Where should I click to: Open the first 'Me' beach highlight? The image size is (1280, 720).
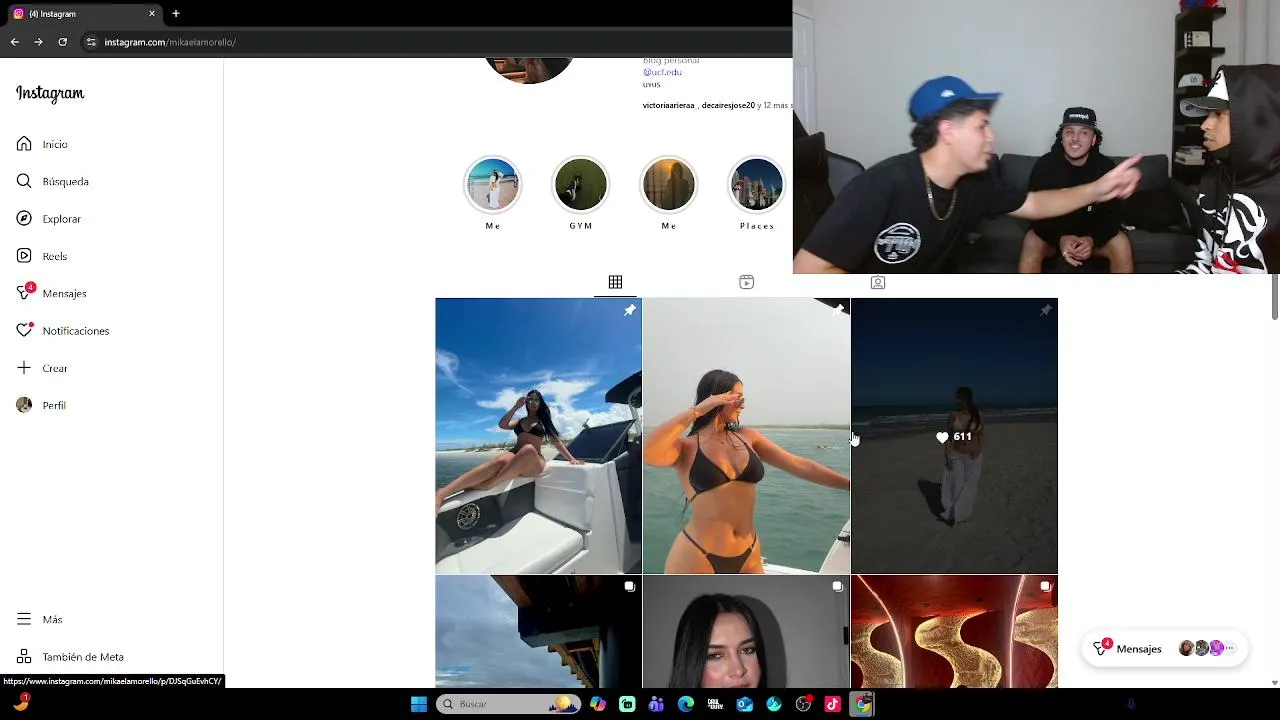[x=493, y=185]
